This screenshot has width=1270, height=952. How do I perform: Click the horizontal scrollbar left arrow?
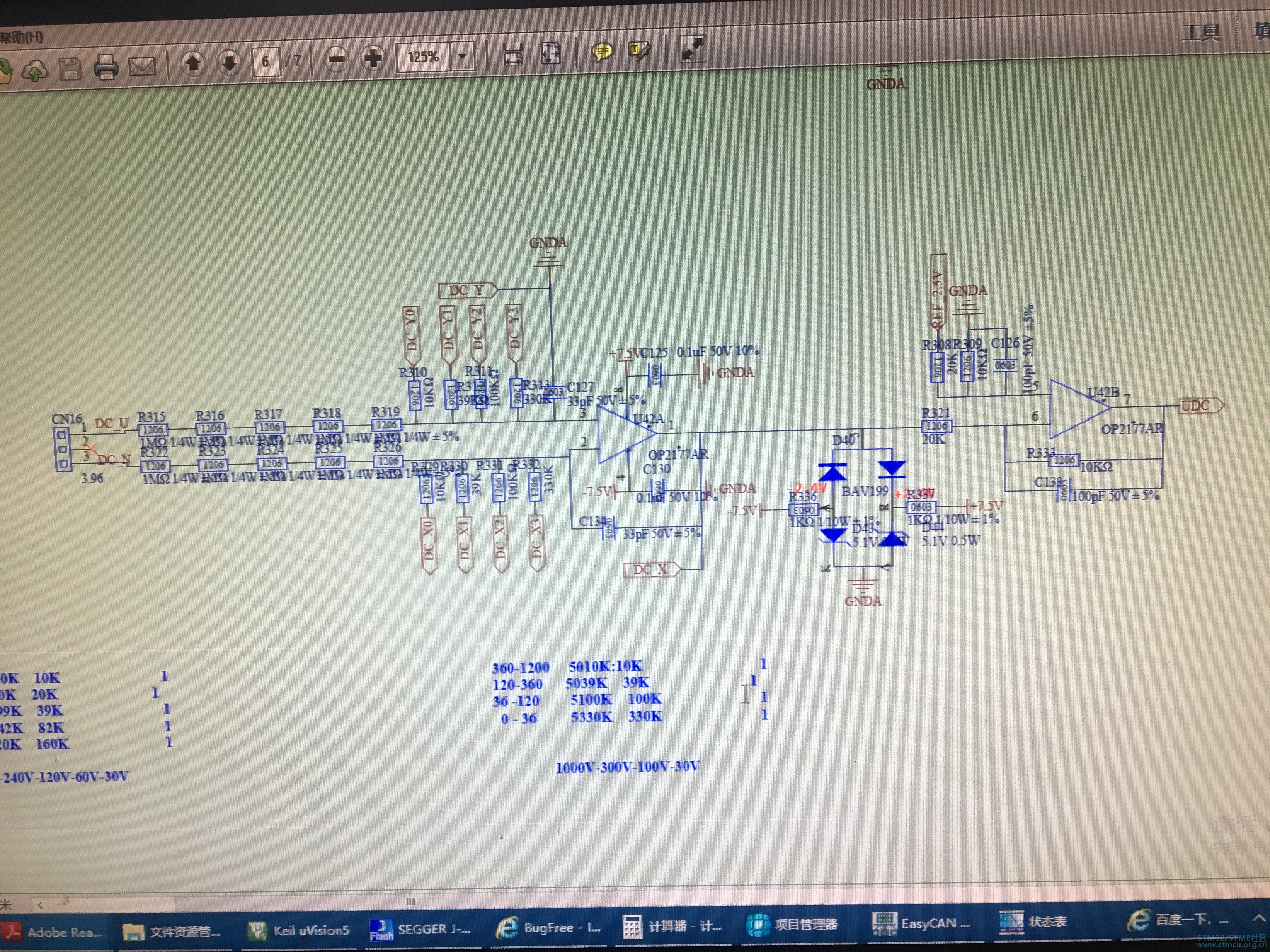click(x=40, y=905)
